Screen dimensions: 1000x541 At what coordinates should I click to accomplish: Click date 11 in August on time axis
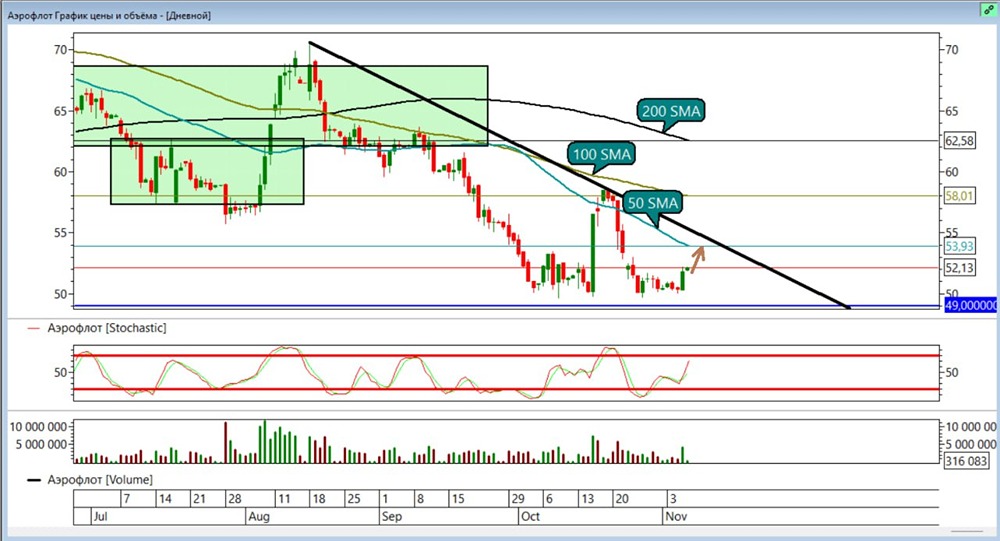284,499
